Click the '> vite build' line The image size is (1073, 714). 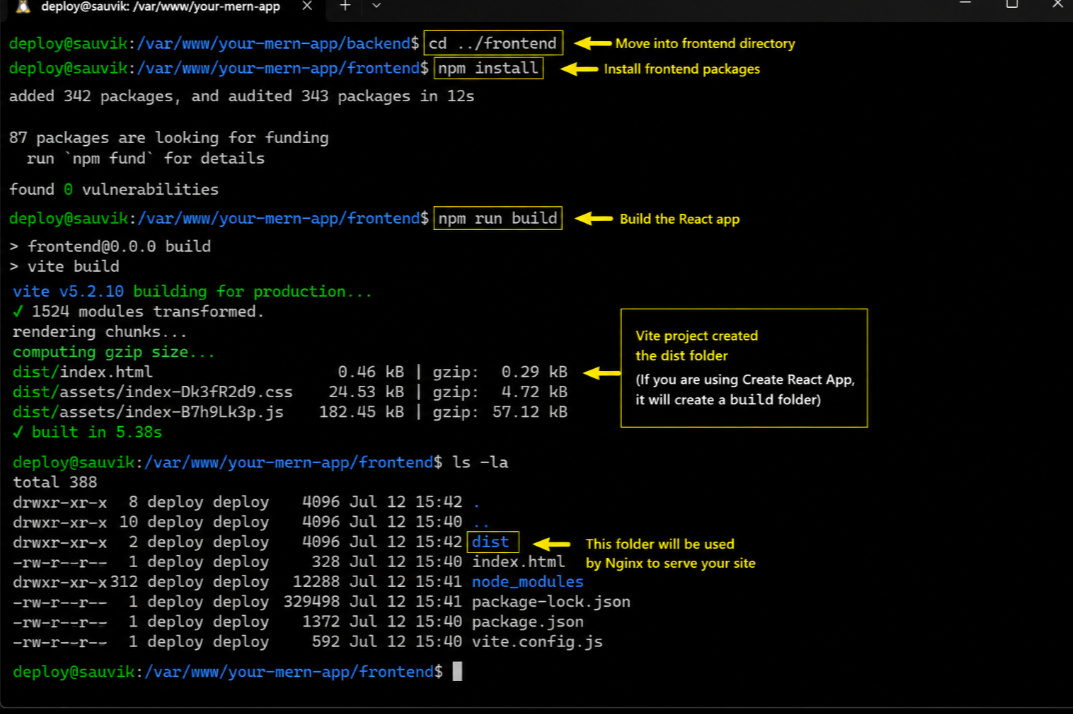coord(64,266)
